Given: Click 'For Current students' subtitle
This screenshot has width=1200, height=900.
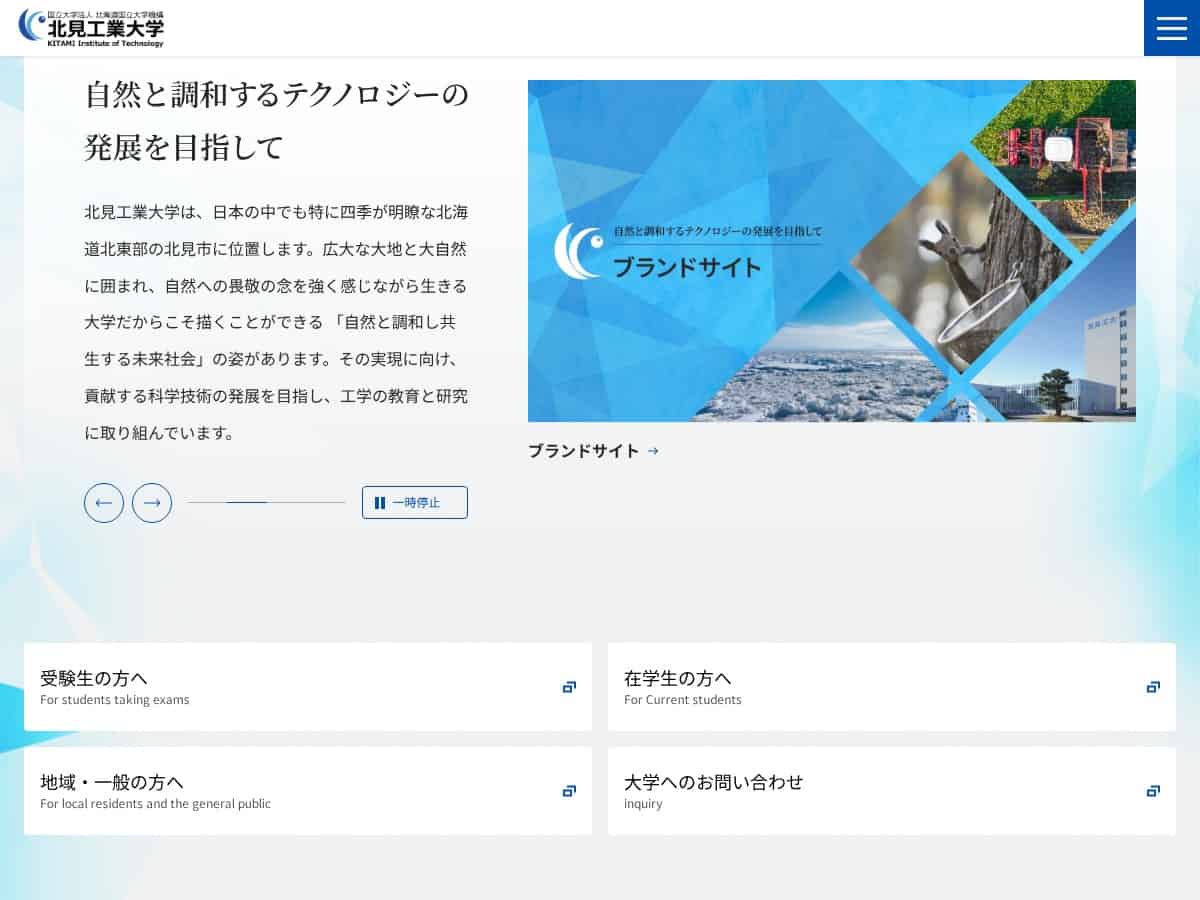Looking at the screenshot, I should [683, 700].
